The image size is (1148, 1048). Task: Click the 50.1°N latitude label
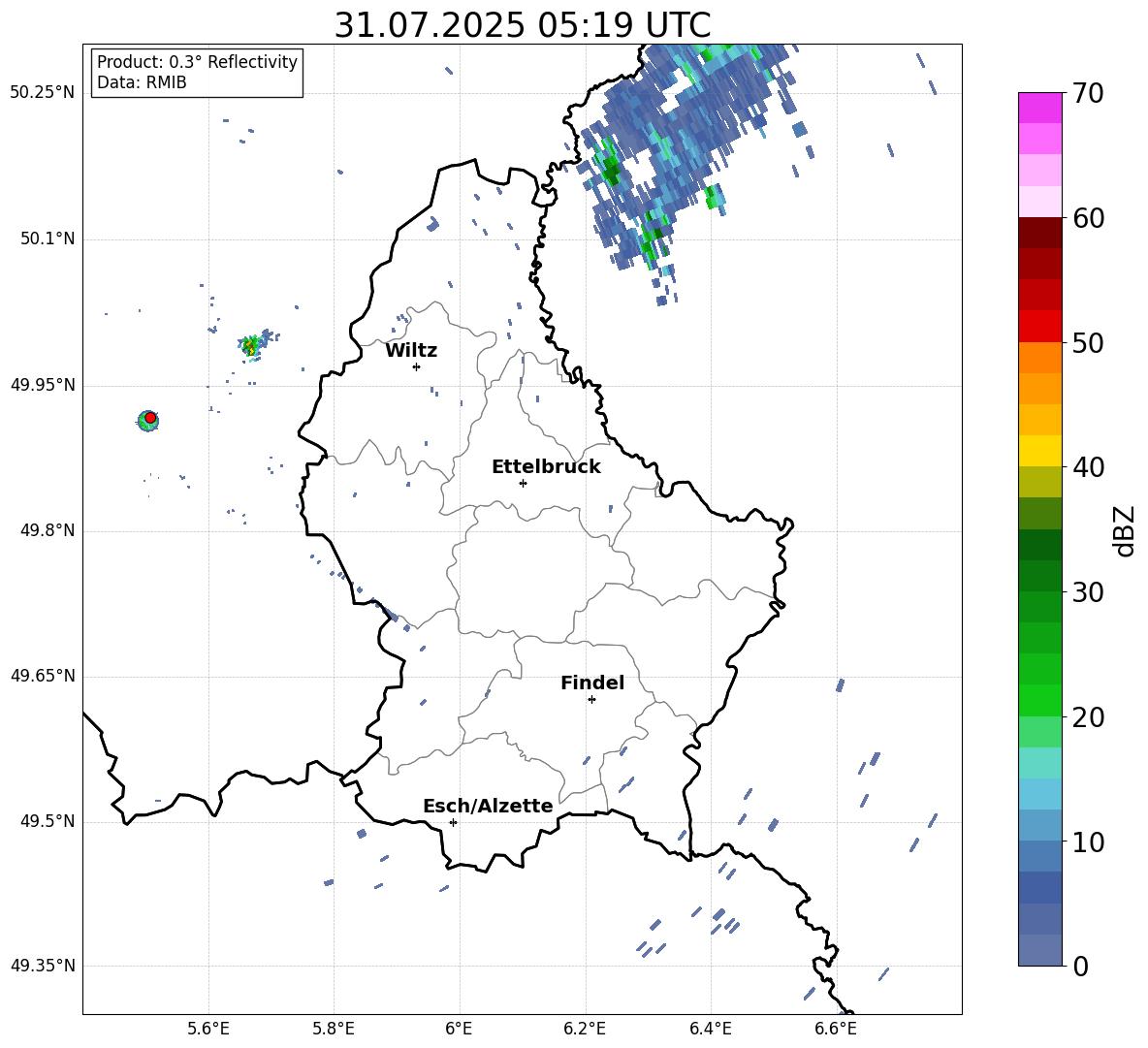click(48, 239)
